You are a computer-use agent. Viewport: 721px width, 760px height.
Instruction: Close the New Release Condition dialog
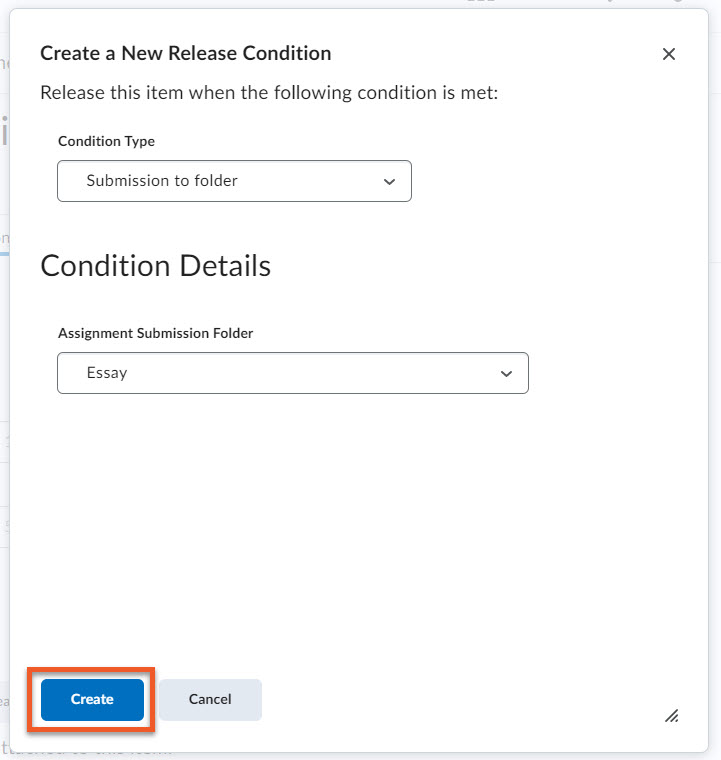[669, 54]
